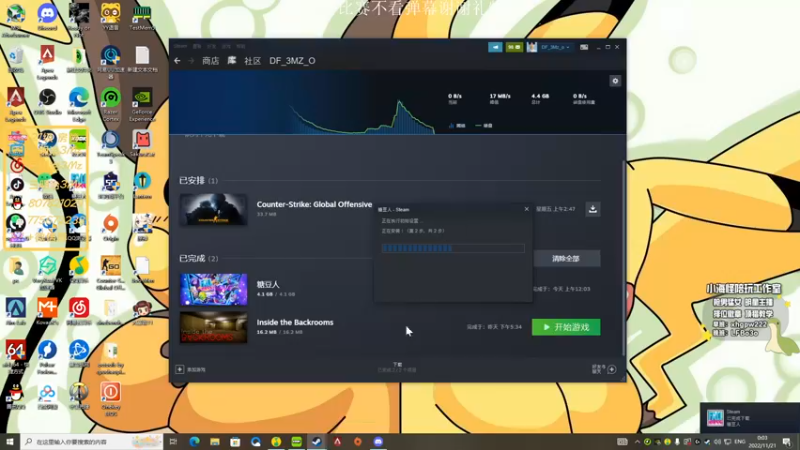Click the Counter-Strike download now icon
The image size is (800, 450).
click(x=592, y=209)
